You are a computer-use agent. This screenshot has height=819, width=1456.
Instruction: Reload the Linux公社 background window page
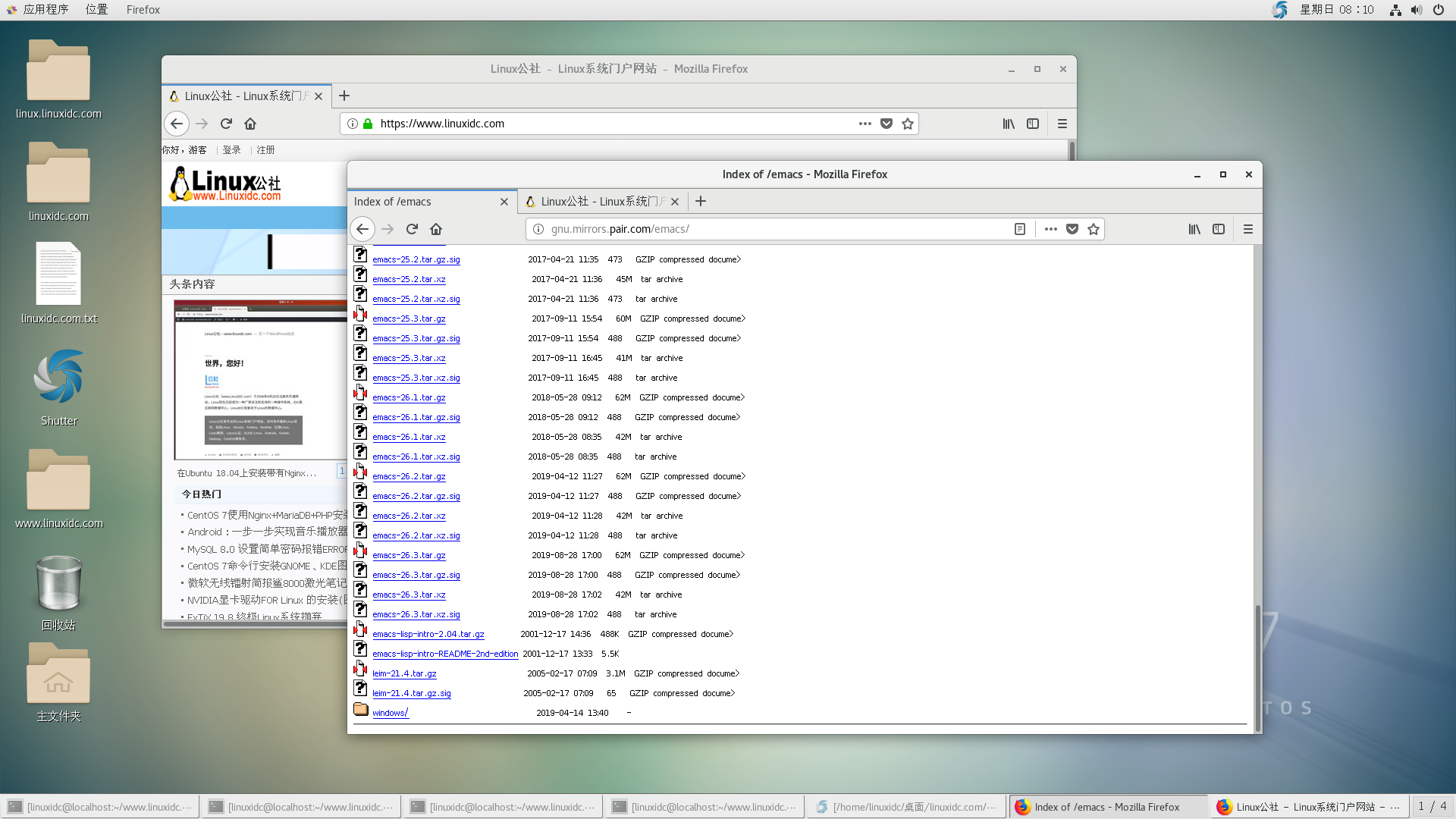(x=226, y=124)
